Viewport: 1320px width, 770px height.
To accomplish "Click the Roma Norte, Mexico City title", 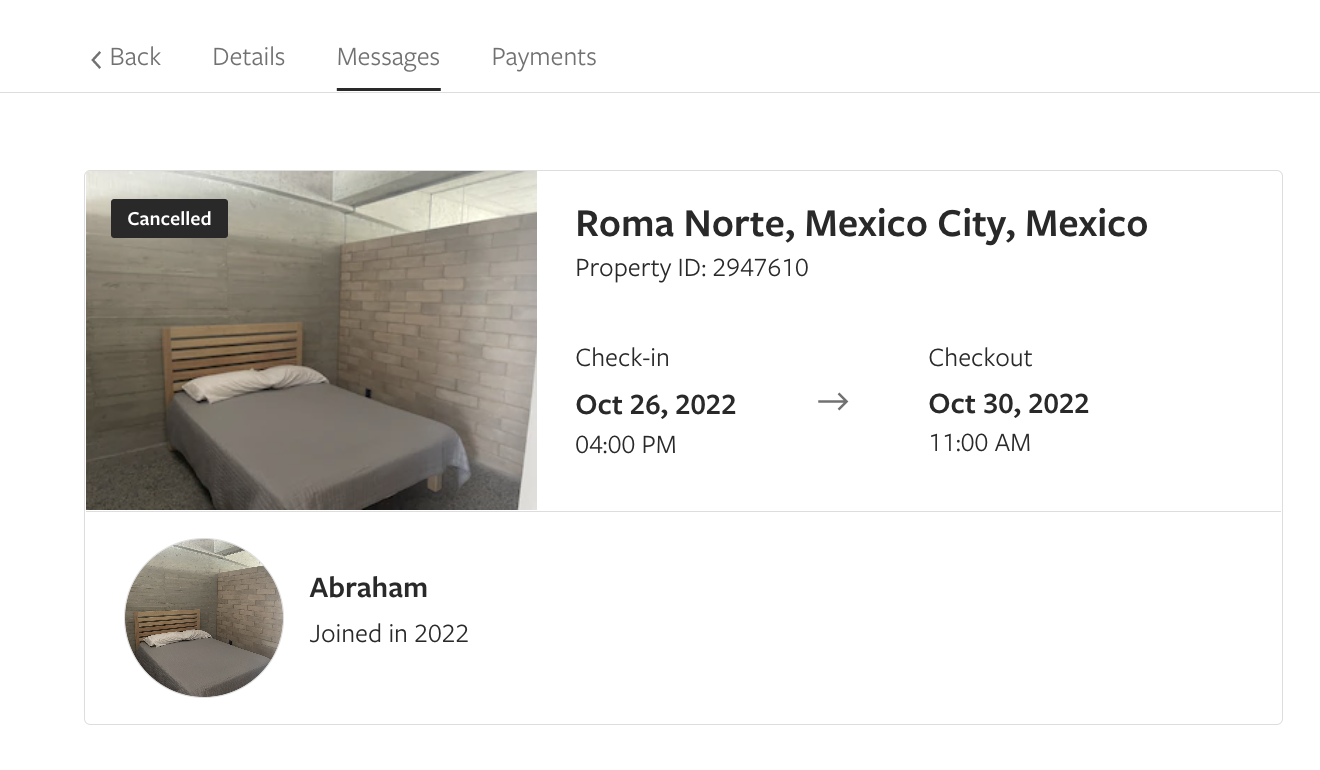I will point(861,223).
